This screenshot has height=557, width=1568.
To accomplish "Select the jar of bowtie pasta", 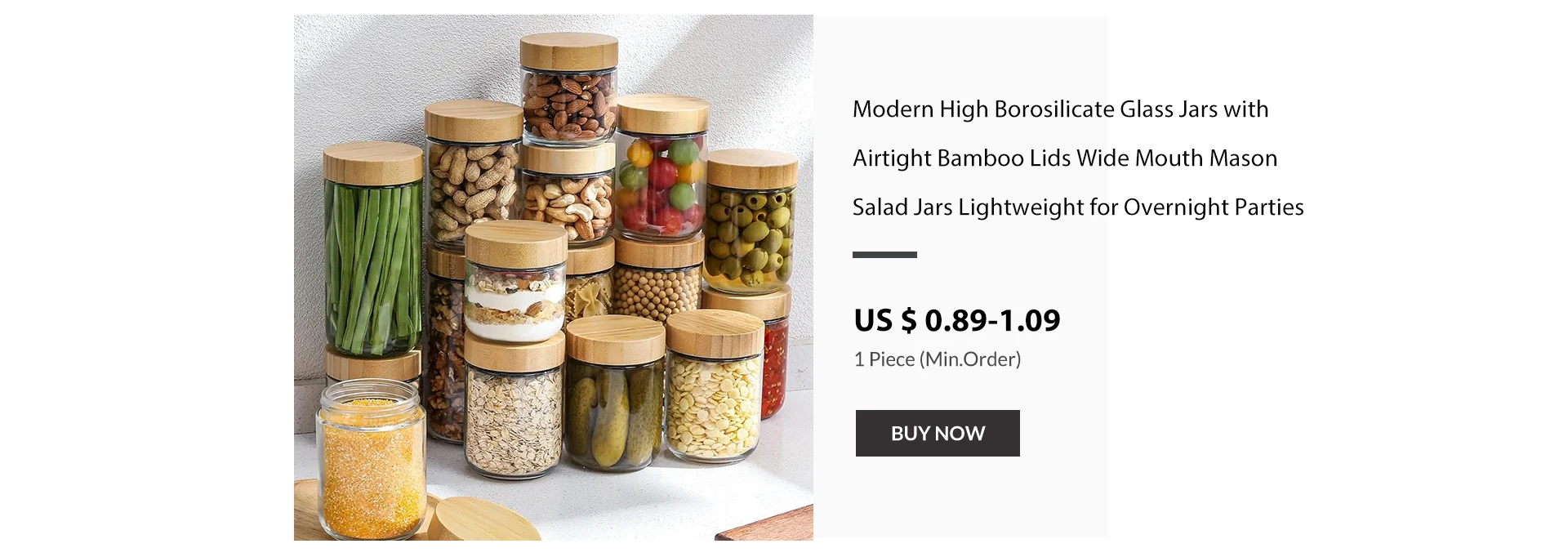I will (x=590, y=282).
